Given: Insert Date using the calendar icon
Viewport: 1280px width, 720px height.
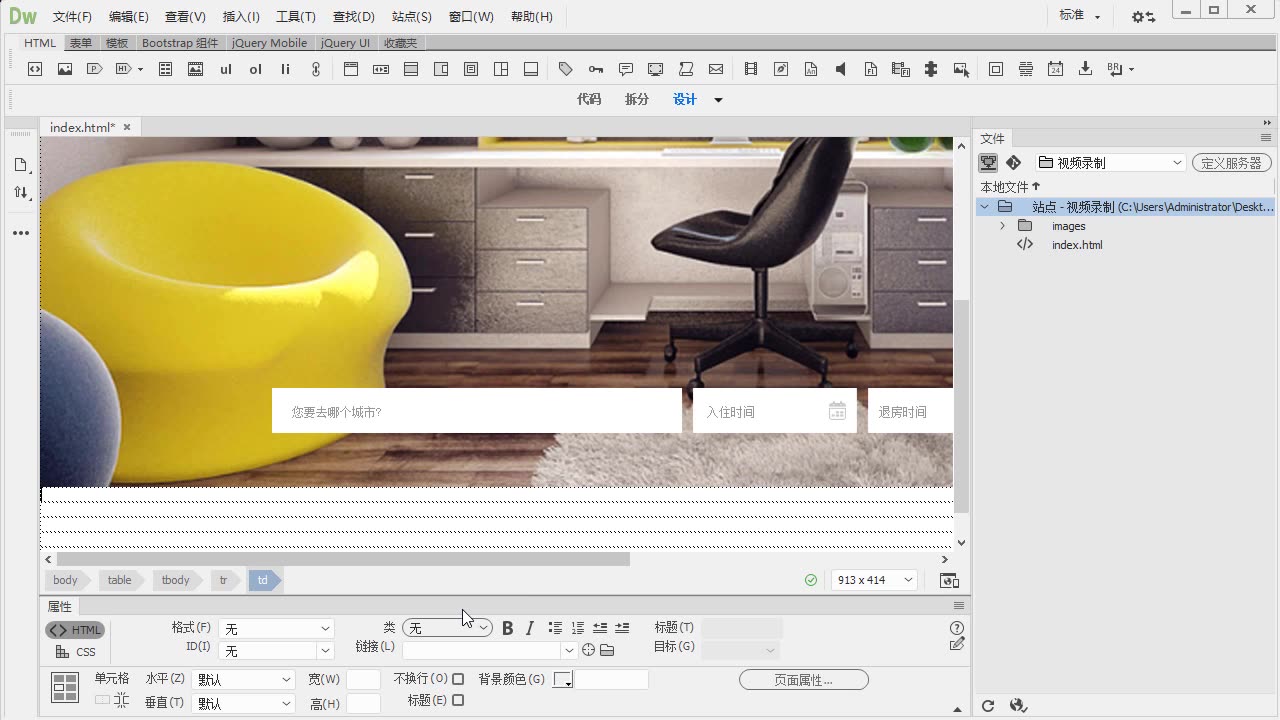Looking at the screenshot, I should coord(1056,69).
